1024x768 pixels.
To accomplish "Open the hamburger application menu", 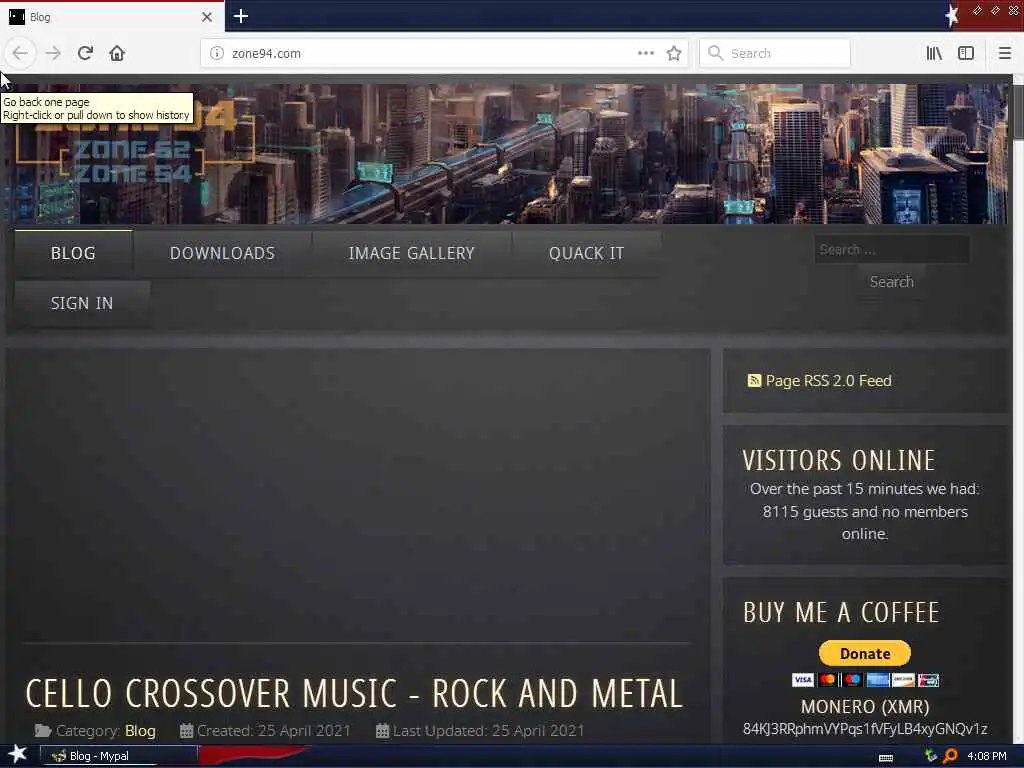I will click(x=1005, y=54).
